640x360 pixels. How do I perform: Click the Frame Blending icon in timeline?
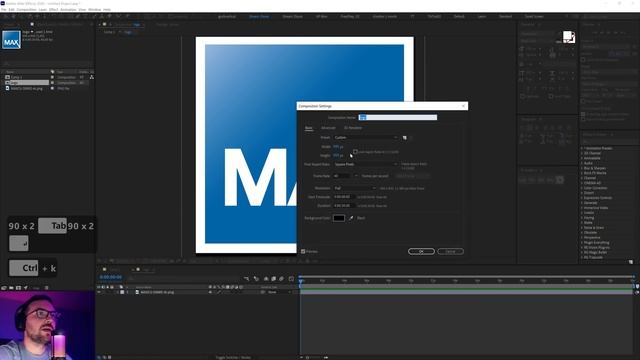pos(273,279)
